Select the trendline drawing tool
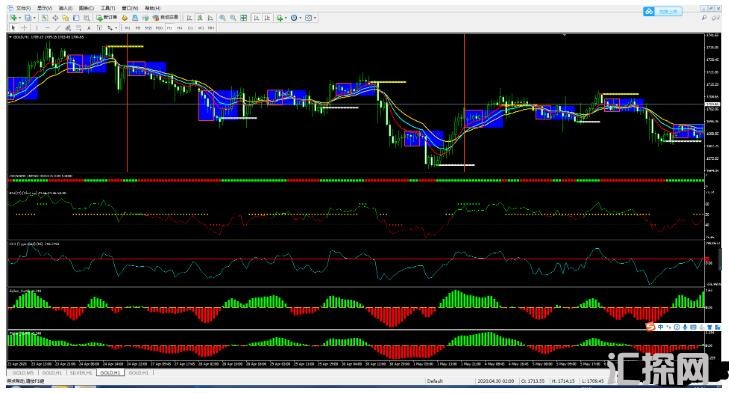Viewport: 729px width, 393px height. point(58,28)
